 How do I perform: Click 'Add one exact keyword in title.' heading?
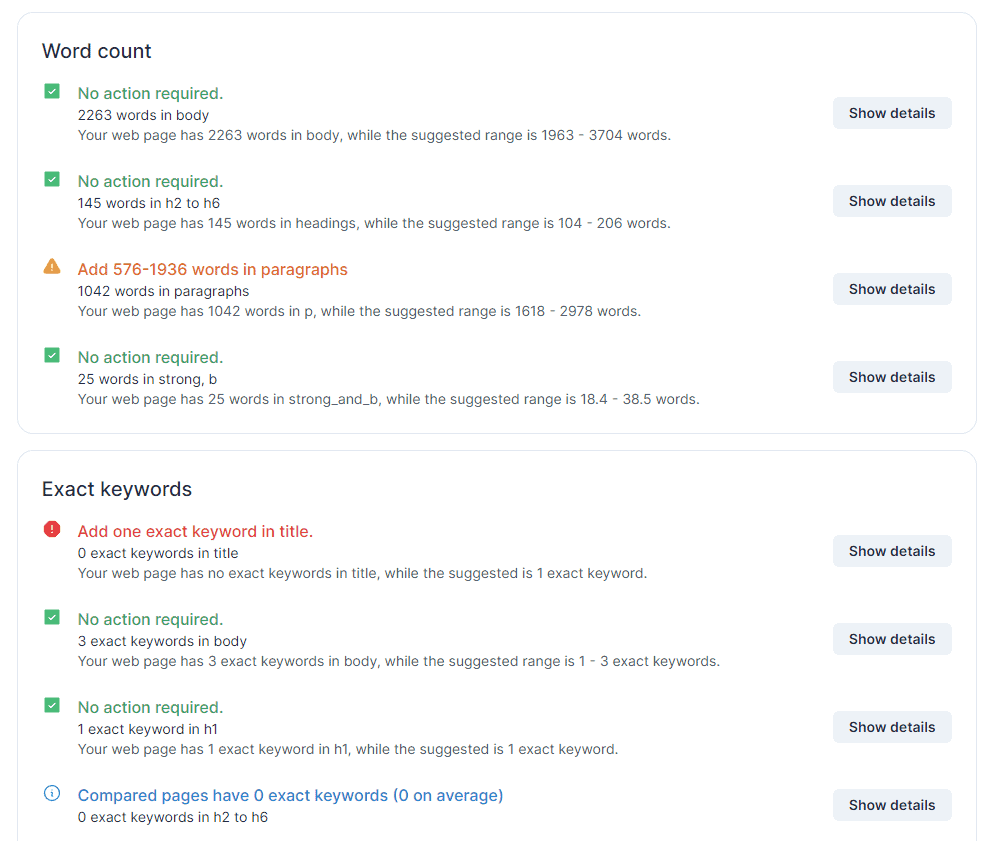tap(195, 532)
